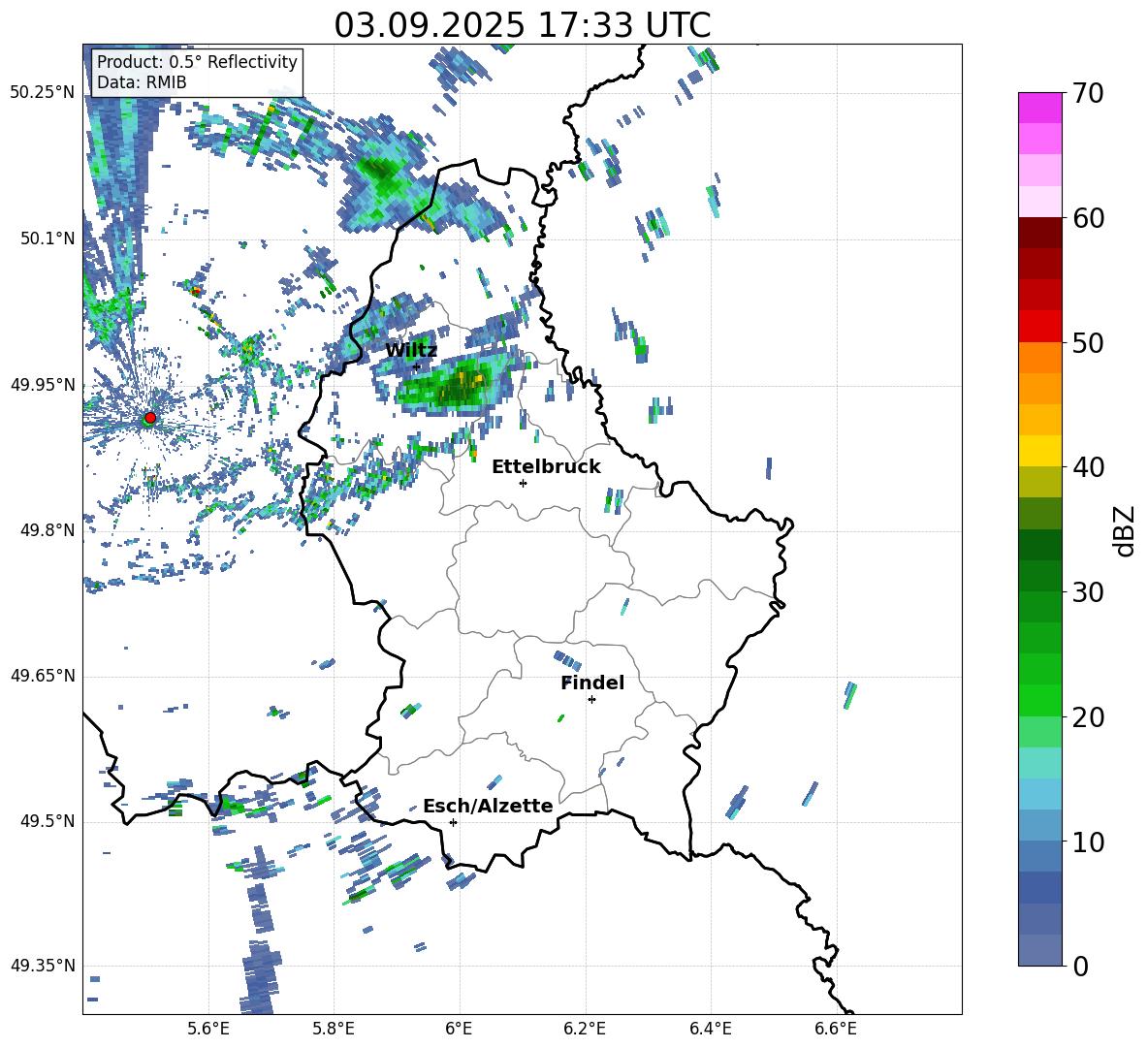
Task: Click the 20 colorbar tick label
Action: click(x=1087, y=717)
